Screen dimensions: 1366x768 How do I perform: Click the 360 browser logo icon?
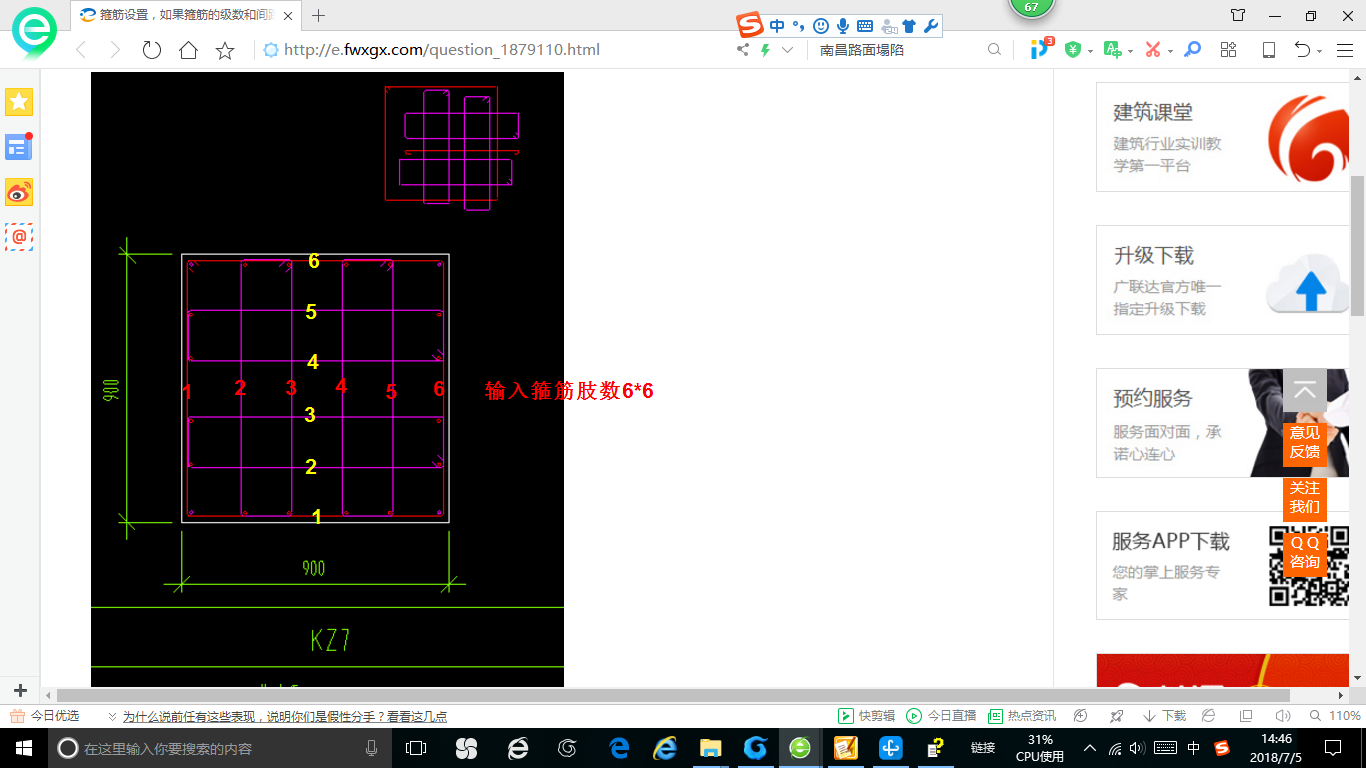tap(34, 36)
